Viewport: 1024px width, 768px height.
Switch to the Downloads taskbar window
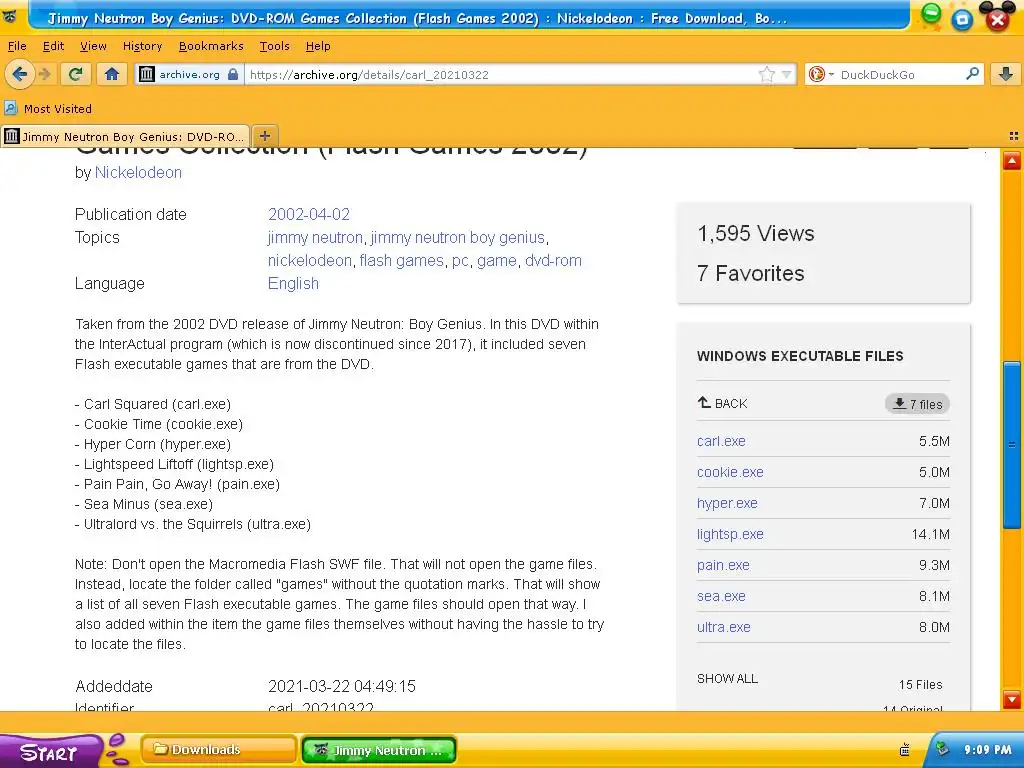tap(218, 750)
